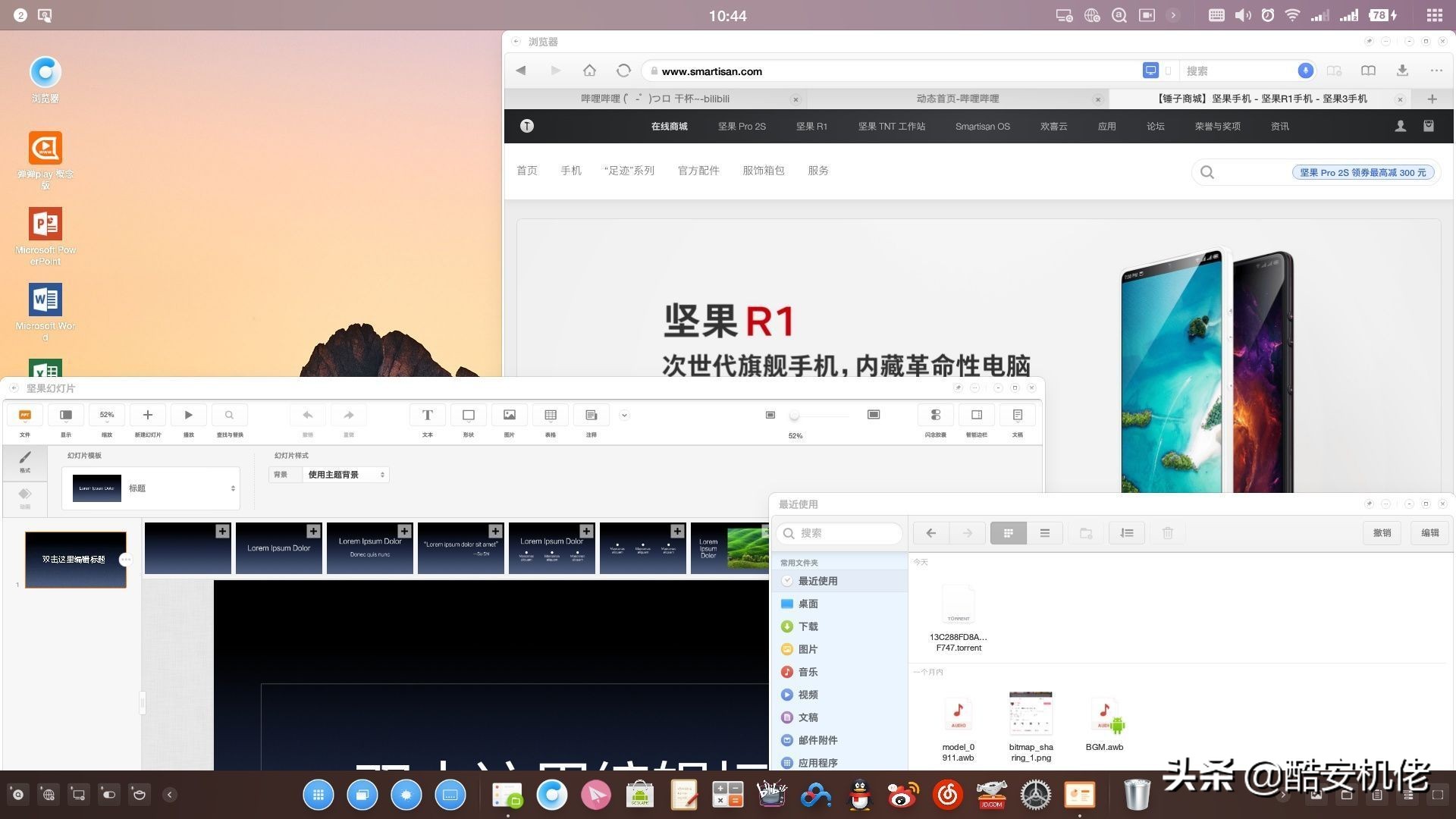Image resolution: width=1456 pixels, height=819 pixels.
Task: Open the animation panel in the slides sidebar
Action: pos(25,497)
